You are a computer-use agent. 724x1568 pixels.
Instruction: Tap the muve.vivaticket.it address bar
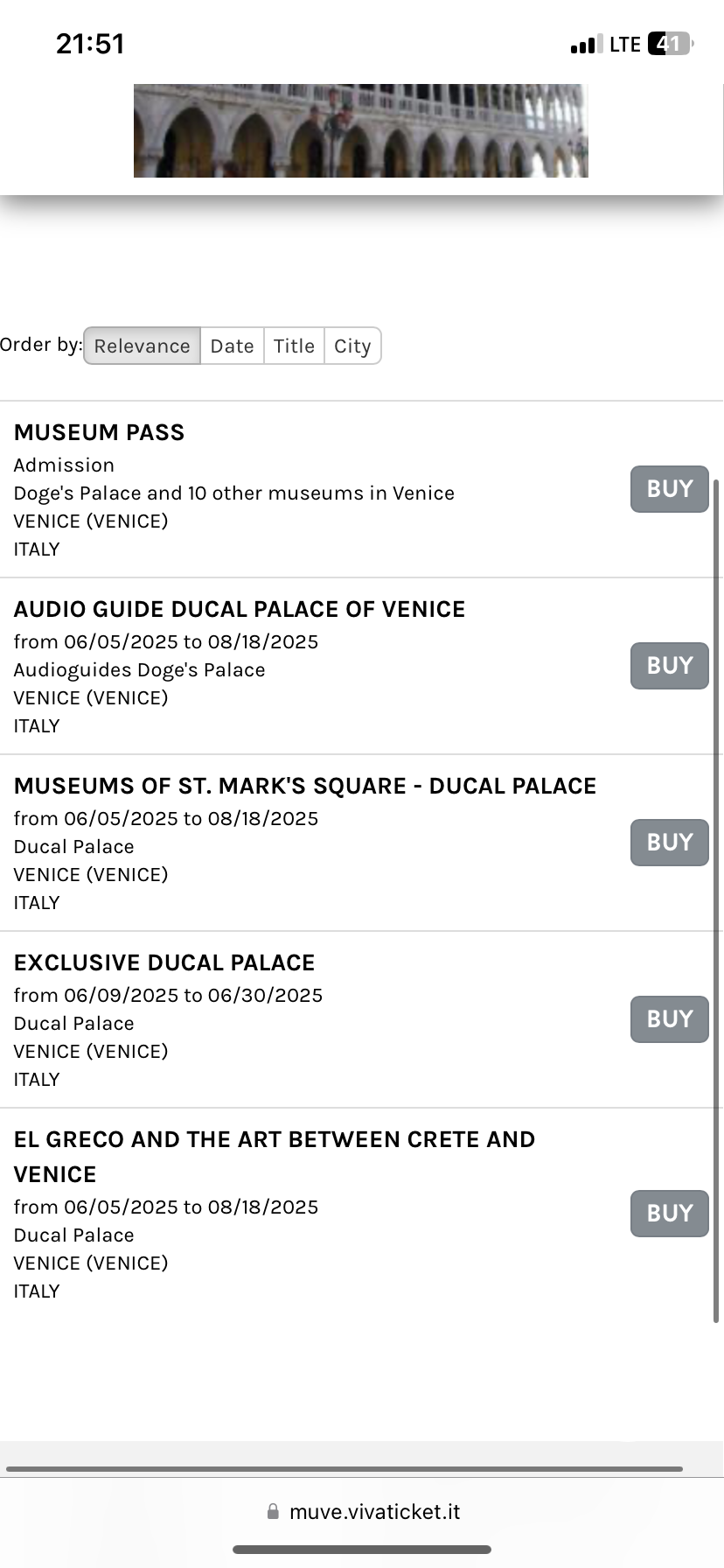[x=374, y=1512]
